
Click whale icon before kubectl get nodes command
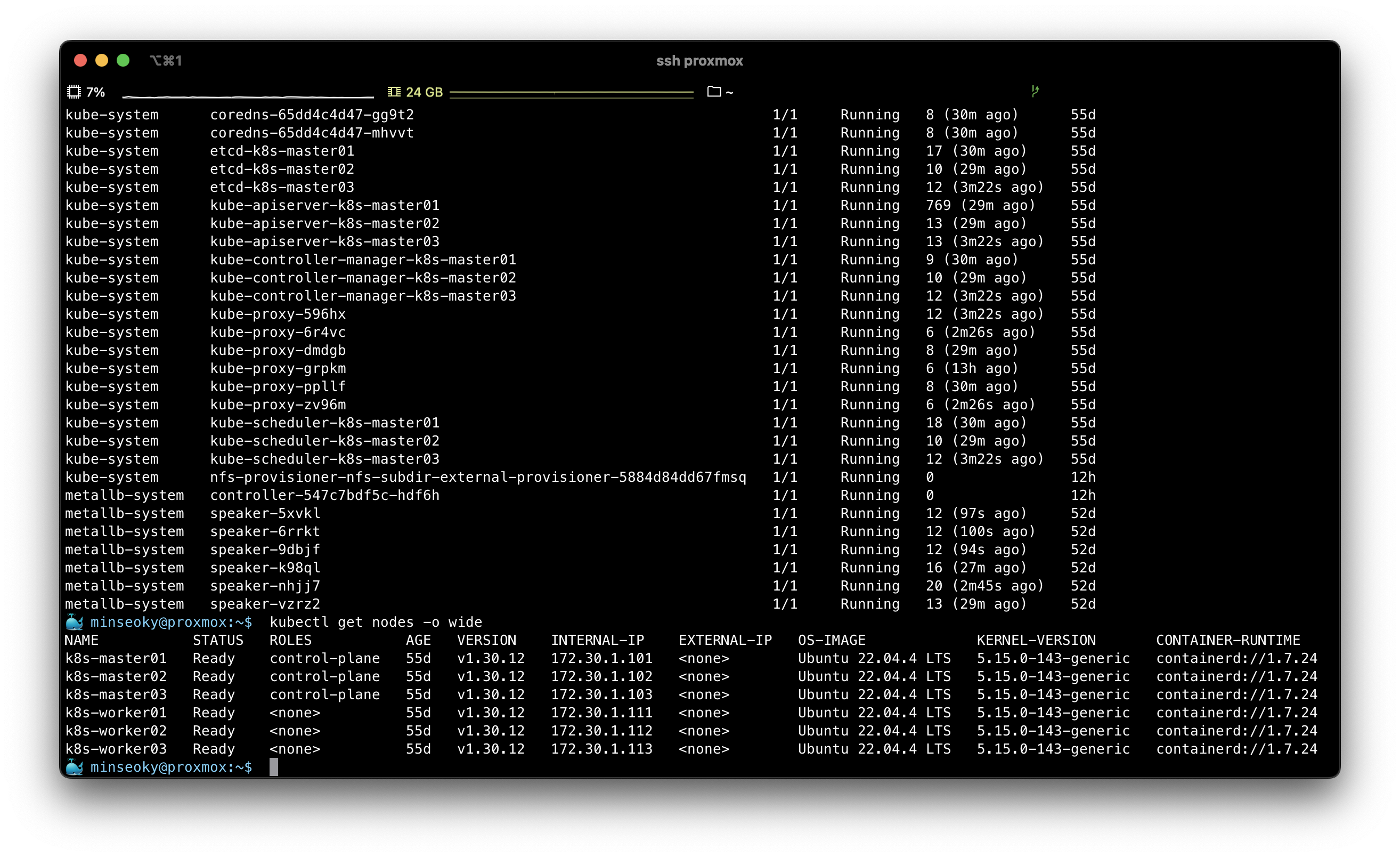click(x=75, y=622)
